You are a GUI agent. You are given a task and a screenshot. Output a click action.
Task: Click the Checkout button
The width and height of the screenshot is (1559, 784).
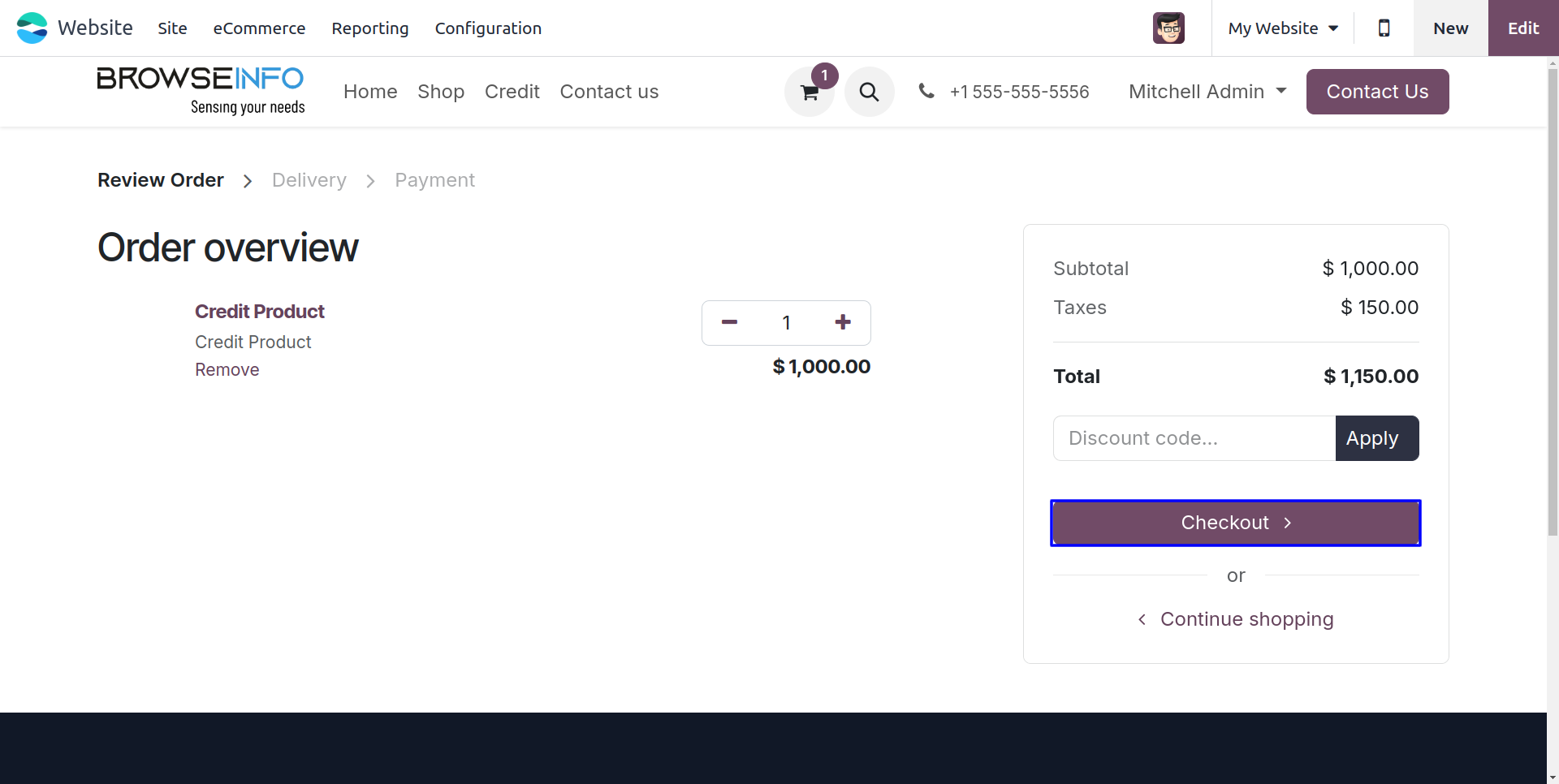pos(1235,523)
